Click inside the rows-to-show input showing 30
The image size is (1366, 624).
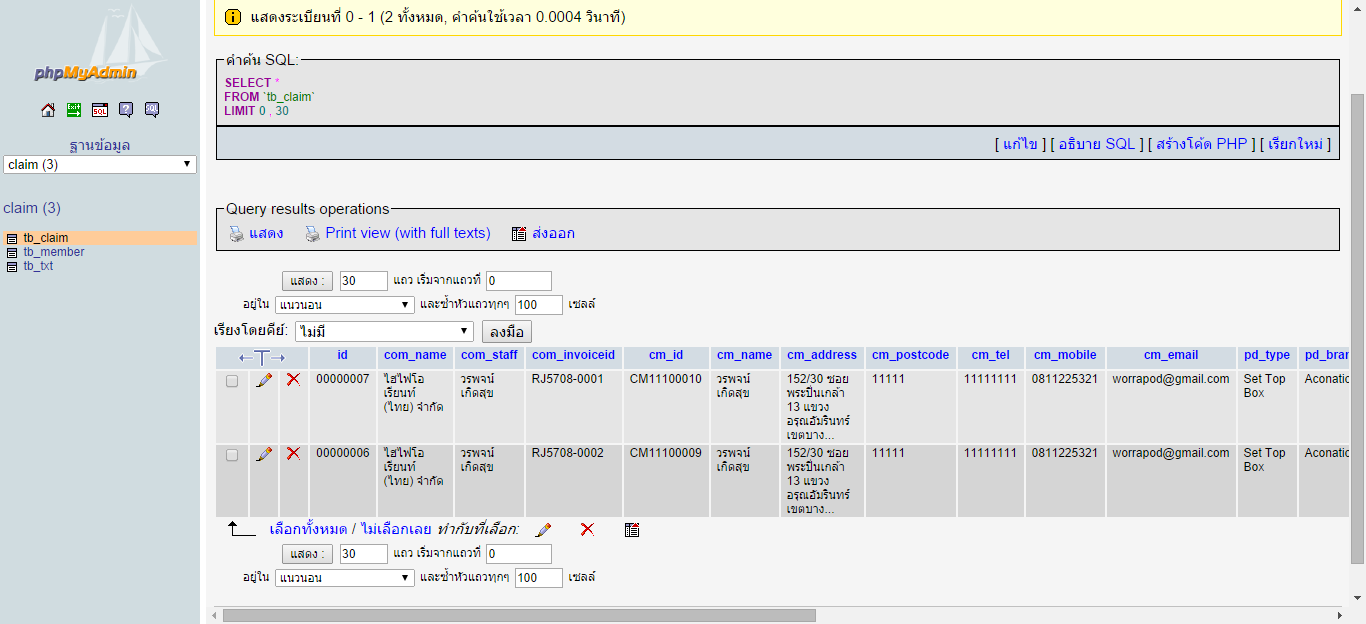pyautogui.click(x=363, y=280)
